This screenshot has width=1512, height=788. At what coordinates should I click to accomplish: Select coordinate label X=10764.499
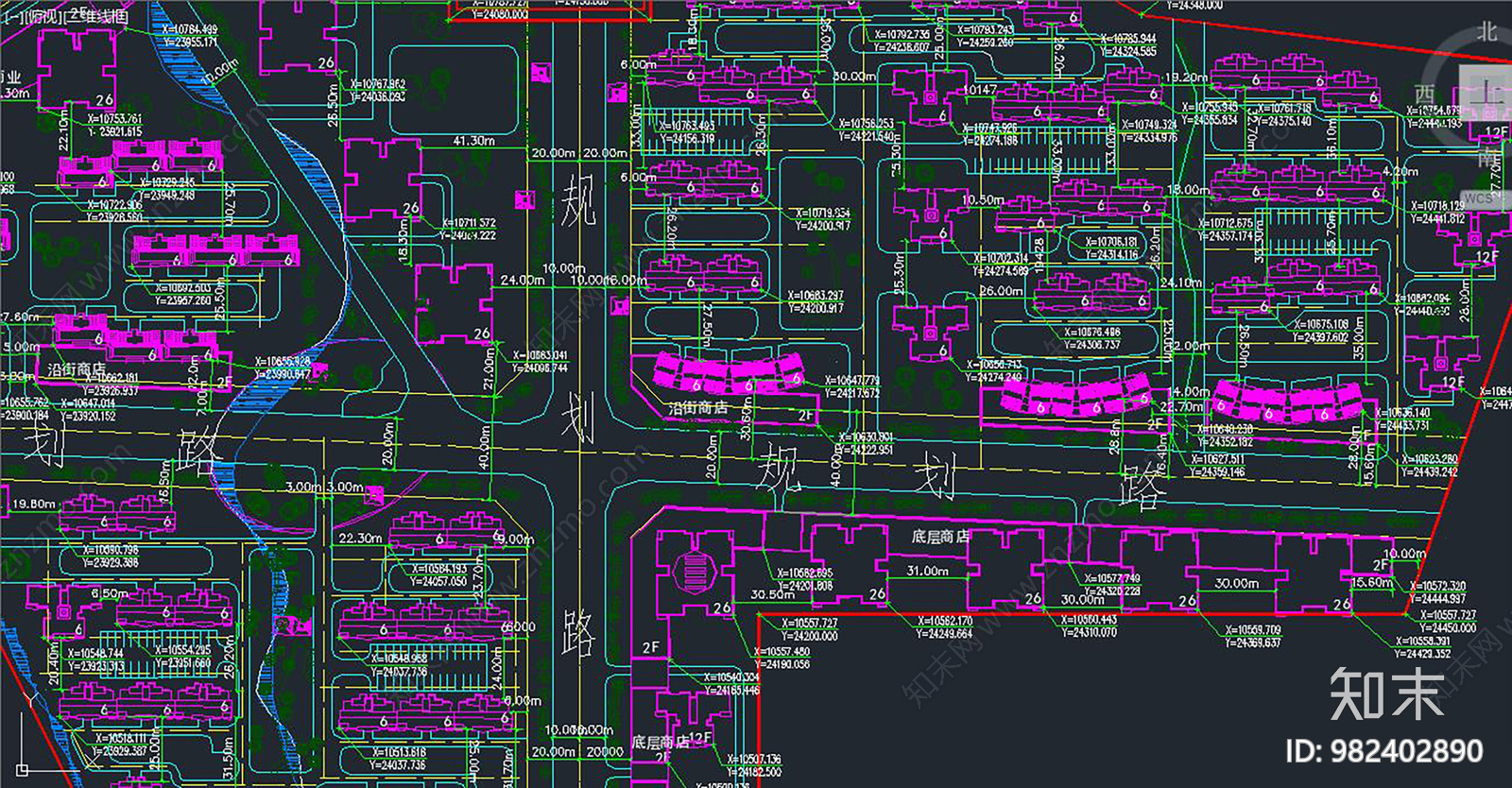pos(190,30)
